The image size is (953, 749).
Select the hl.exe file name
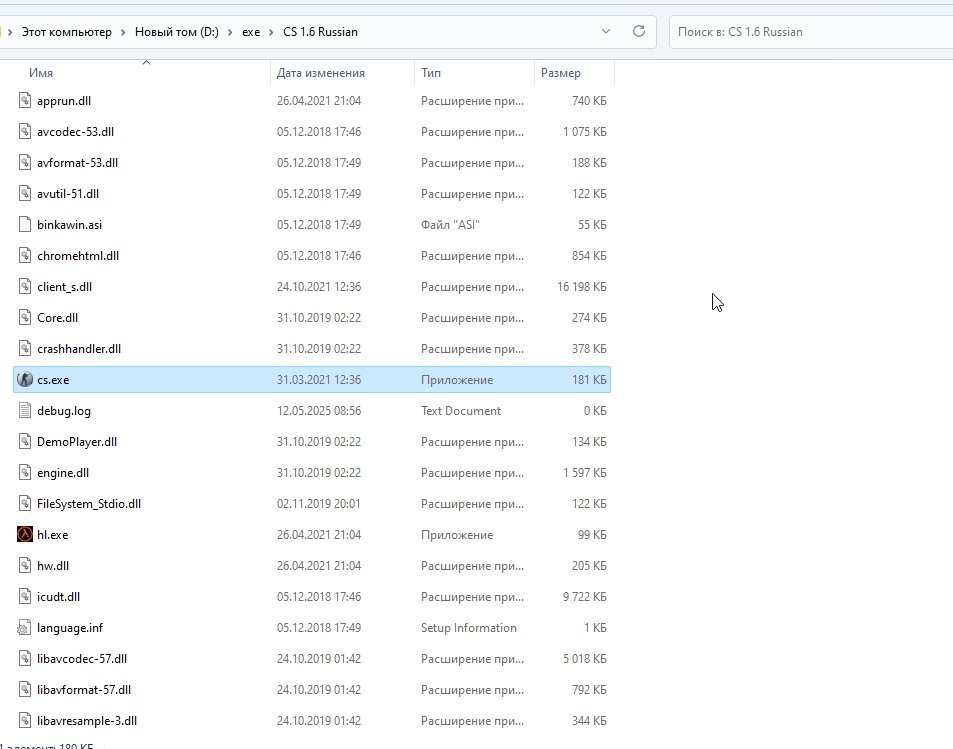[52, 535]
